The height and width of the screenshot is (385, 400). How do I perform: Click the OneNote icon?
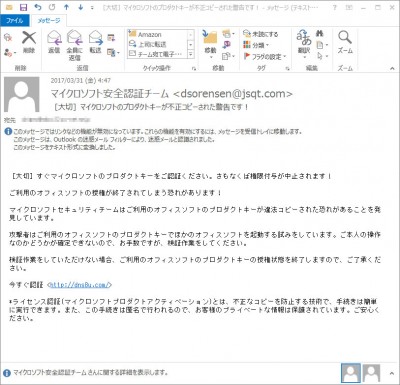pos(227,45)
